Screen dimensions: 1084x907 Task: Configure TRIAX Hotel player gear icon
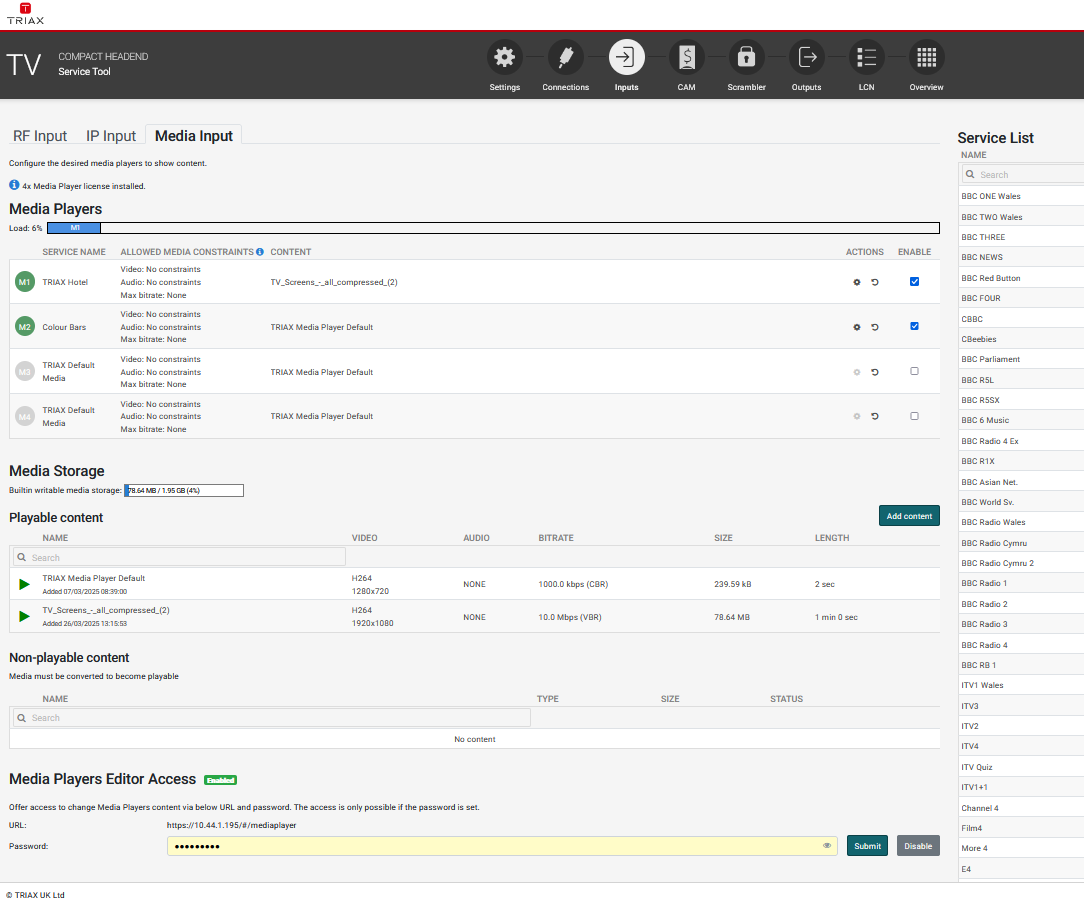click(857, 282)
